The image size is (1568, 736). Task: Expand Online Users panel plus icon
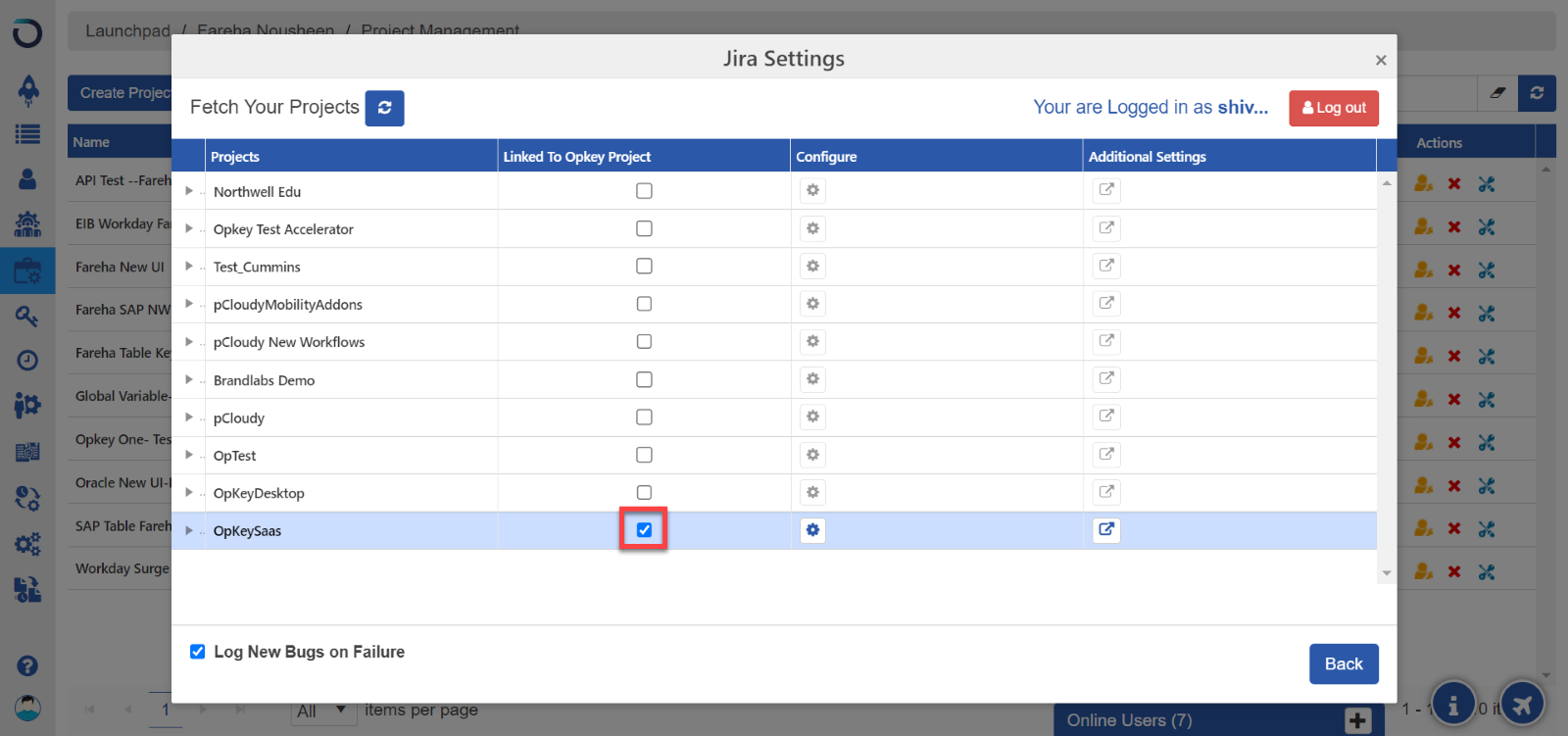pos(1357,720)
